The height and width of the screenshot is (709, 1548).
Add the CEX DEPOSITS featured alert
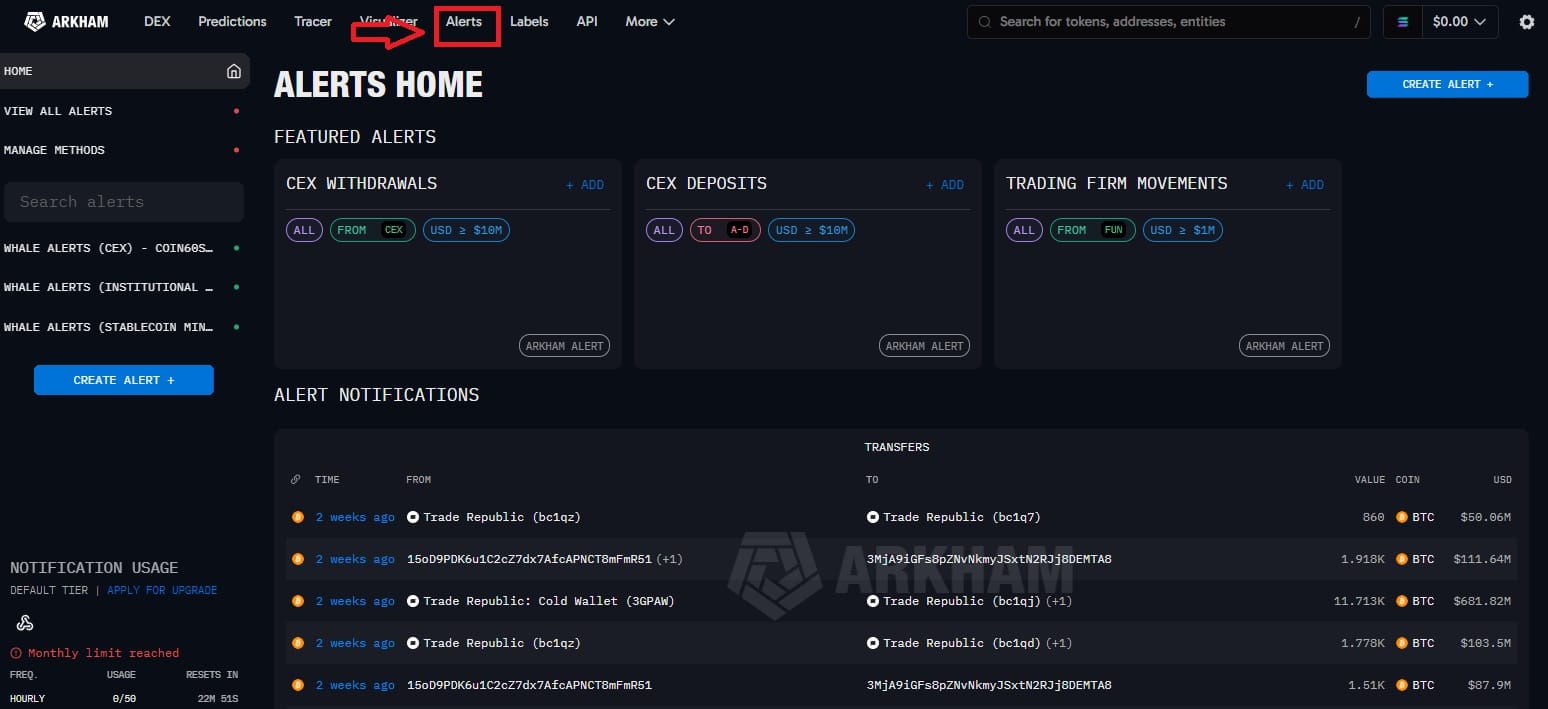tap(945, 185)
